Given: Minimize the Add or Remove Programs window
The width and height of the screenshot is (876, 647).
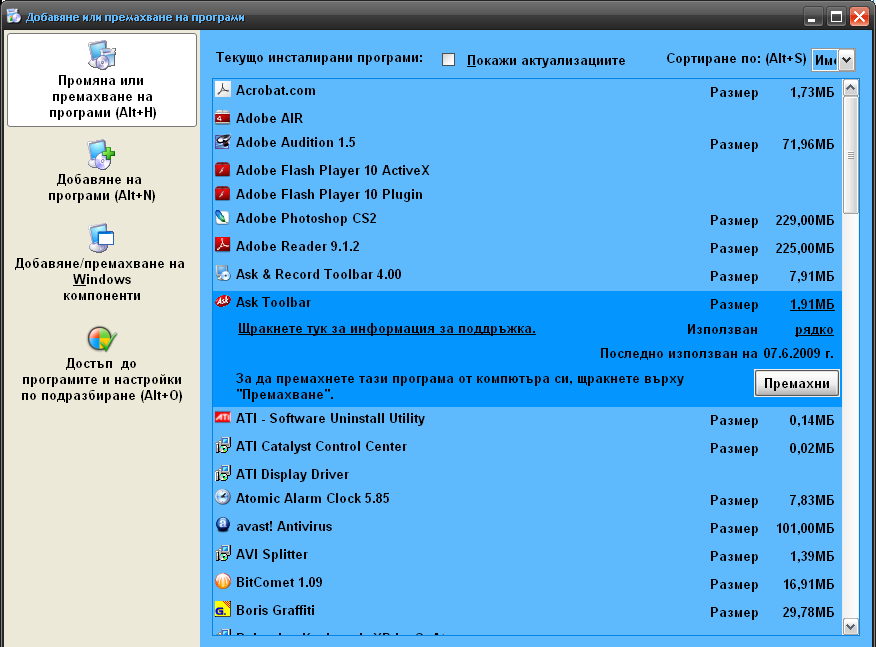Looking at the screenshot, I should coord(812,17).
